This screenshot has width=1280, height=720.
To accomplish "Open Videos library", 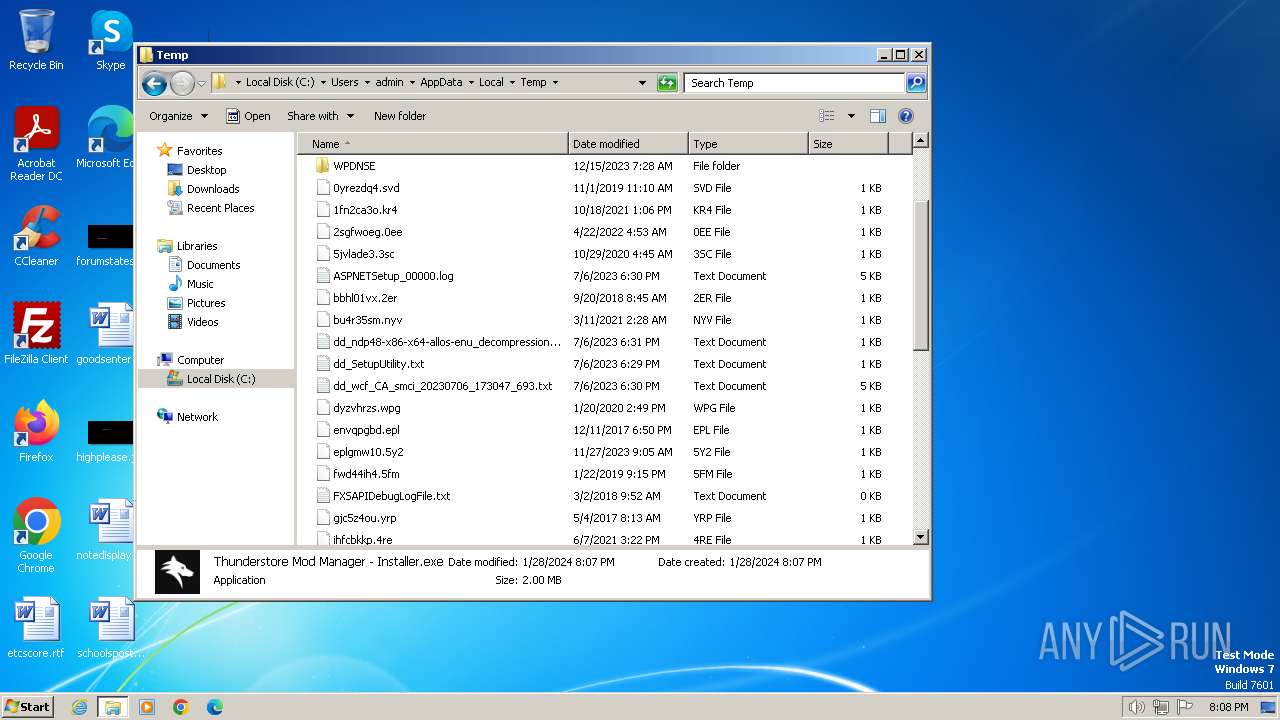I will pos(202,322).
